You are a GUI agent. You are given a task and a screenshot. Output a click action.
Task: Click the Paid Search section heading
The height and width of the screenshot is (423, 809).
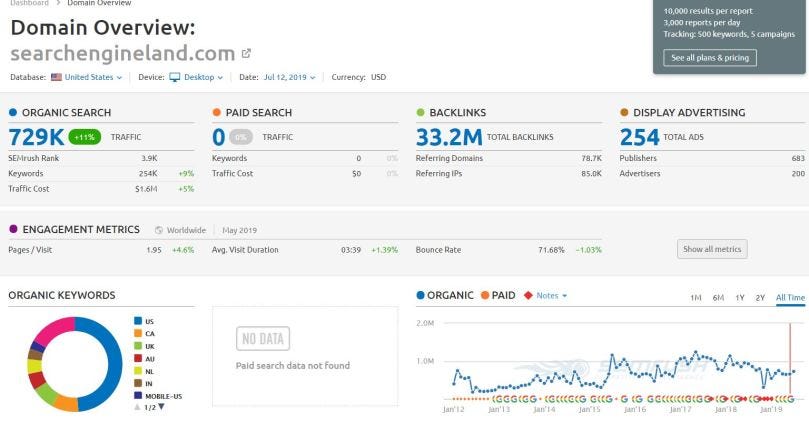pyautogui.click(x=258, y=112)
